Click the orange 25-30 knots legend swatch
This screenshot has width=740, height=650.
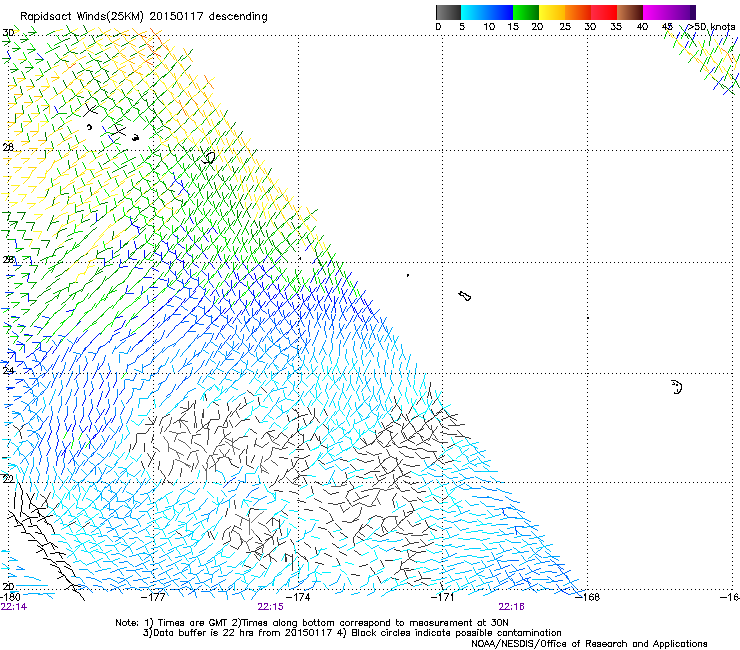pyautogui.click(x=578, y=12)
